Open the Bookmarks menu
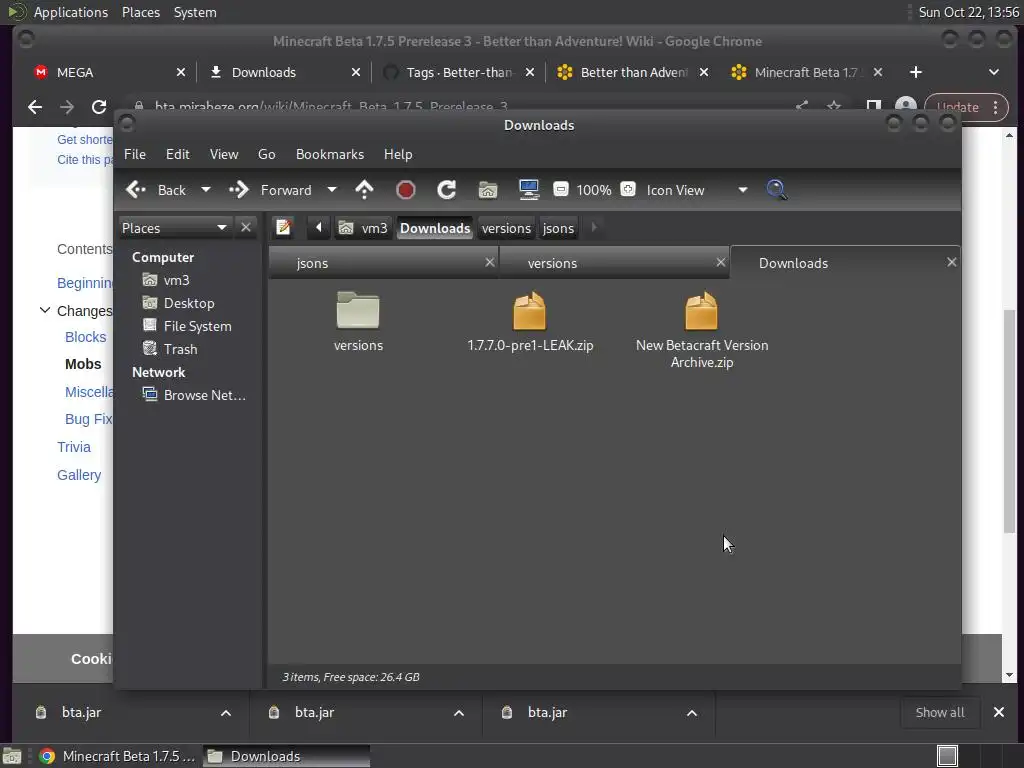 [x=330, y=154]
